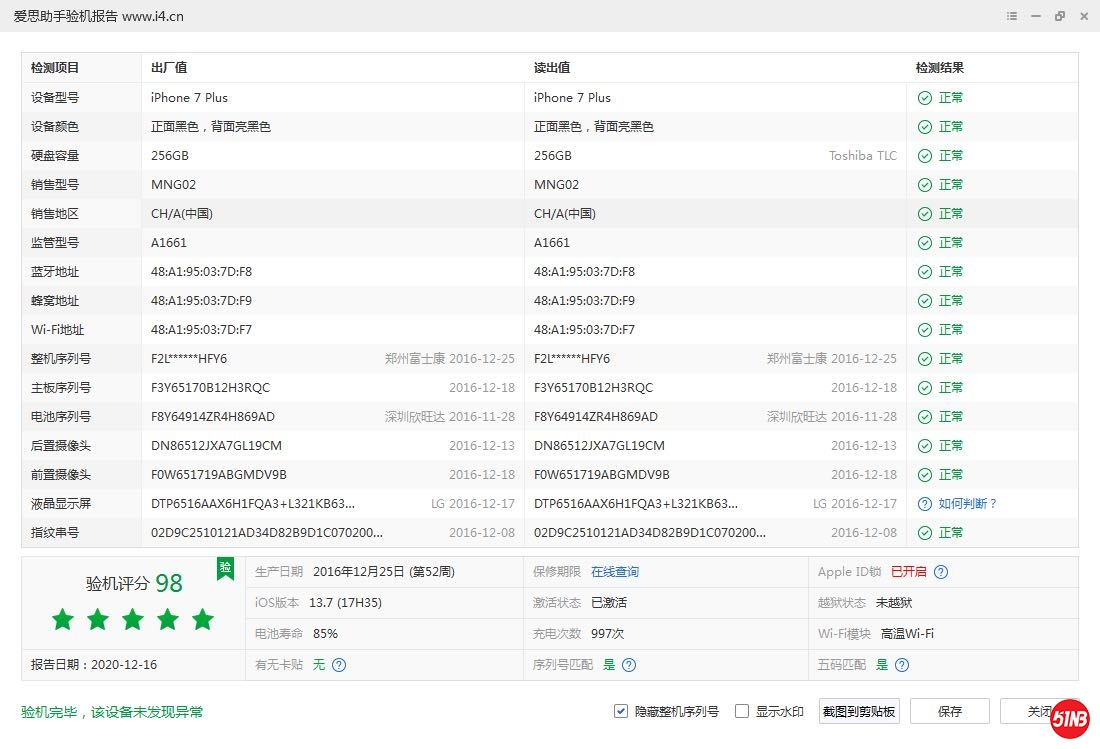1100x749 pixels.
Task: Click 报告日期：2020-12-16 text
Action: coord(94,665)
